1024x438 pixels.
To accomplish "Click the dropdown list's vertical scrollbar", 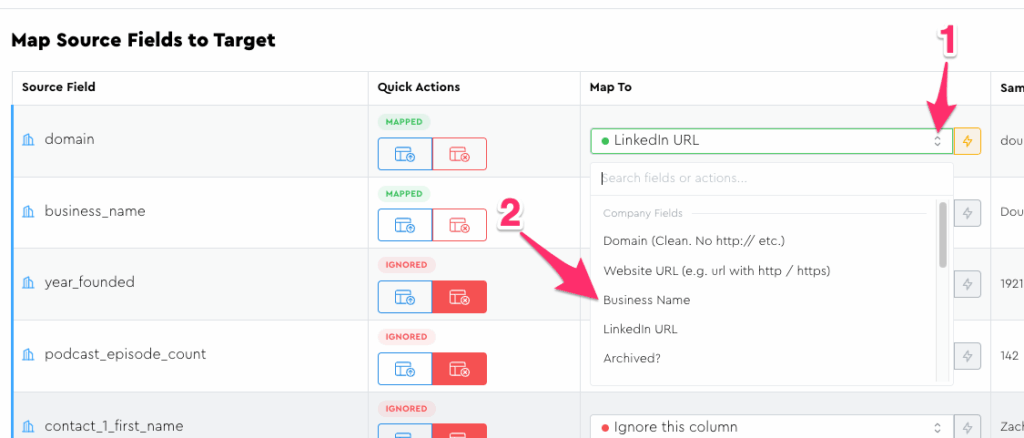I will coord(942,235).
